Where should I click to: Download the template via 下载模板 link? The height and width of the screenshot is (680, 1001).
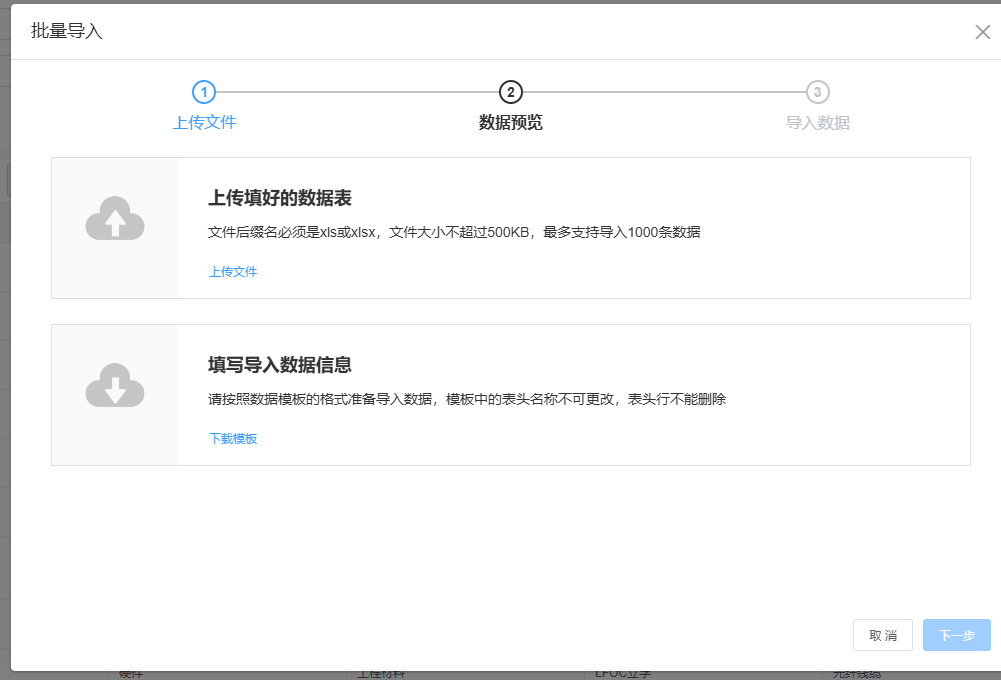[x=233, y=438]
